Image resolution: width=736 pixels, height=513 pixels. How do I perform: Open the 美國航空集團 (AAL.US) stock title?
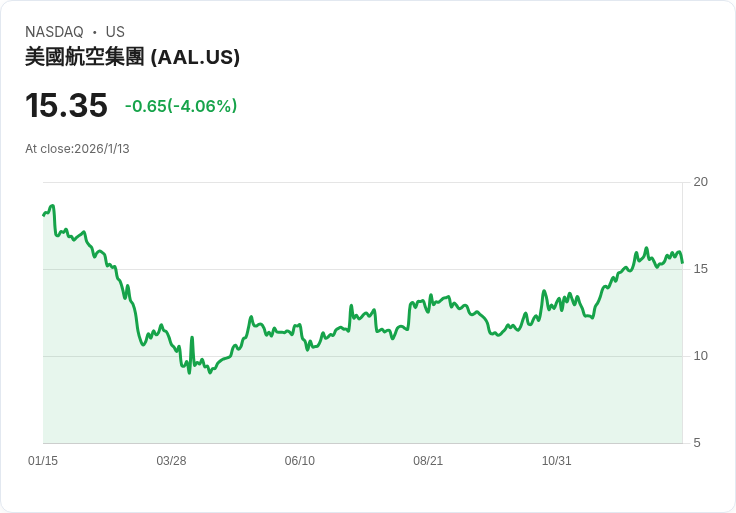coord(132,57)
